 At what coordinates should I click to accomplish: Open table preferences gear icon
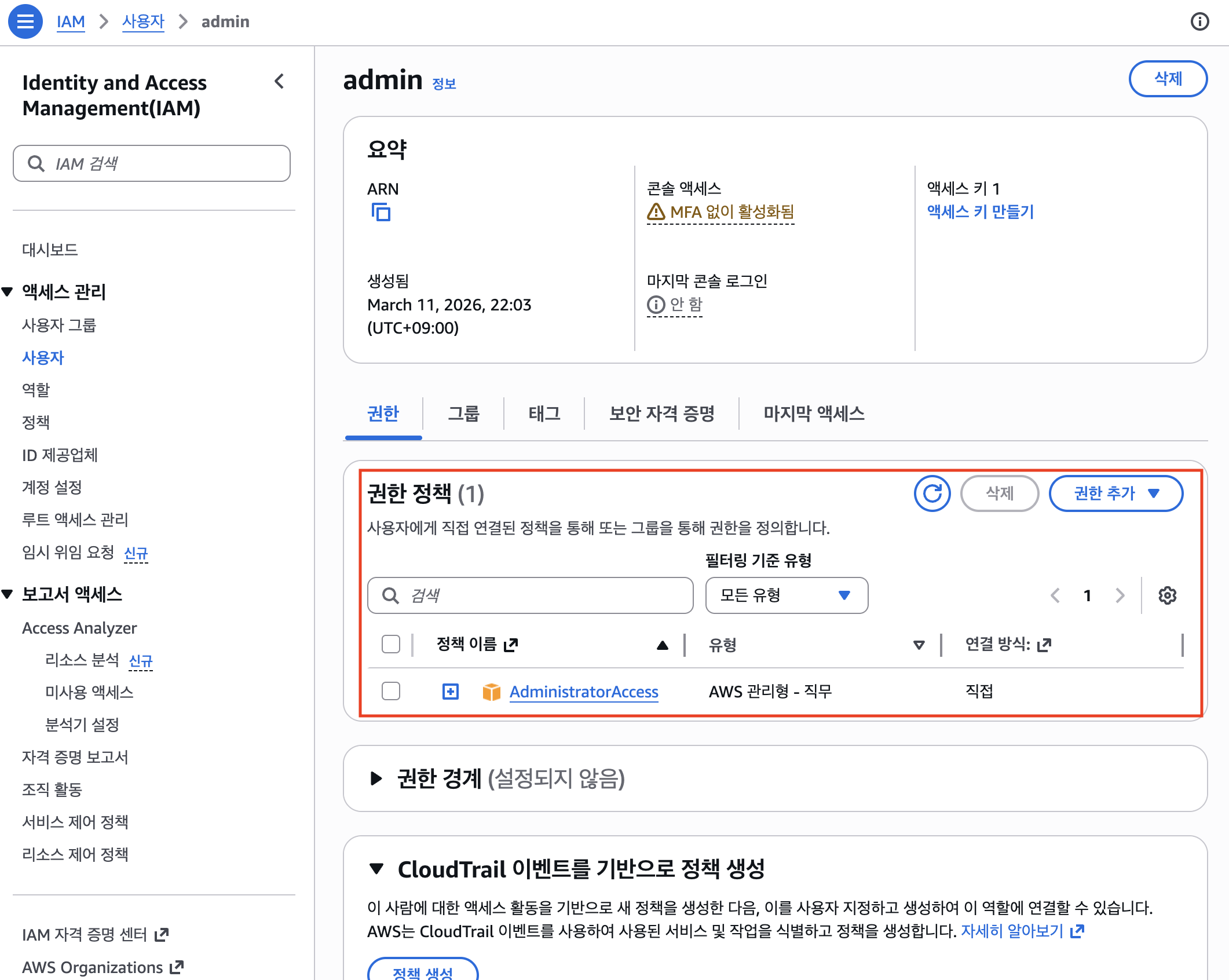click(x=1167, y=595)
